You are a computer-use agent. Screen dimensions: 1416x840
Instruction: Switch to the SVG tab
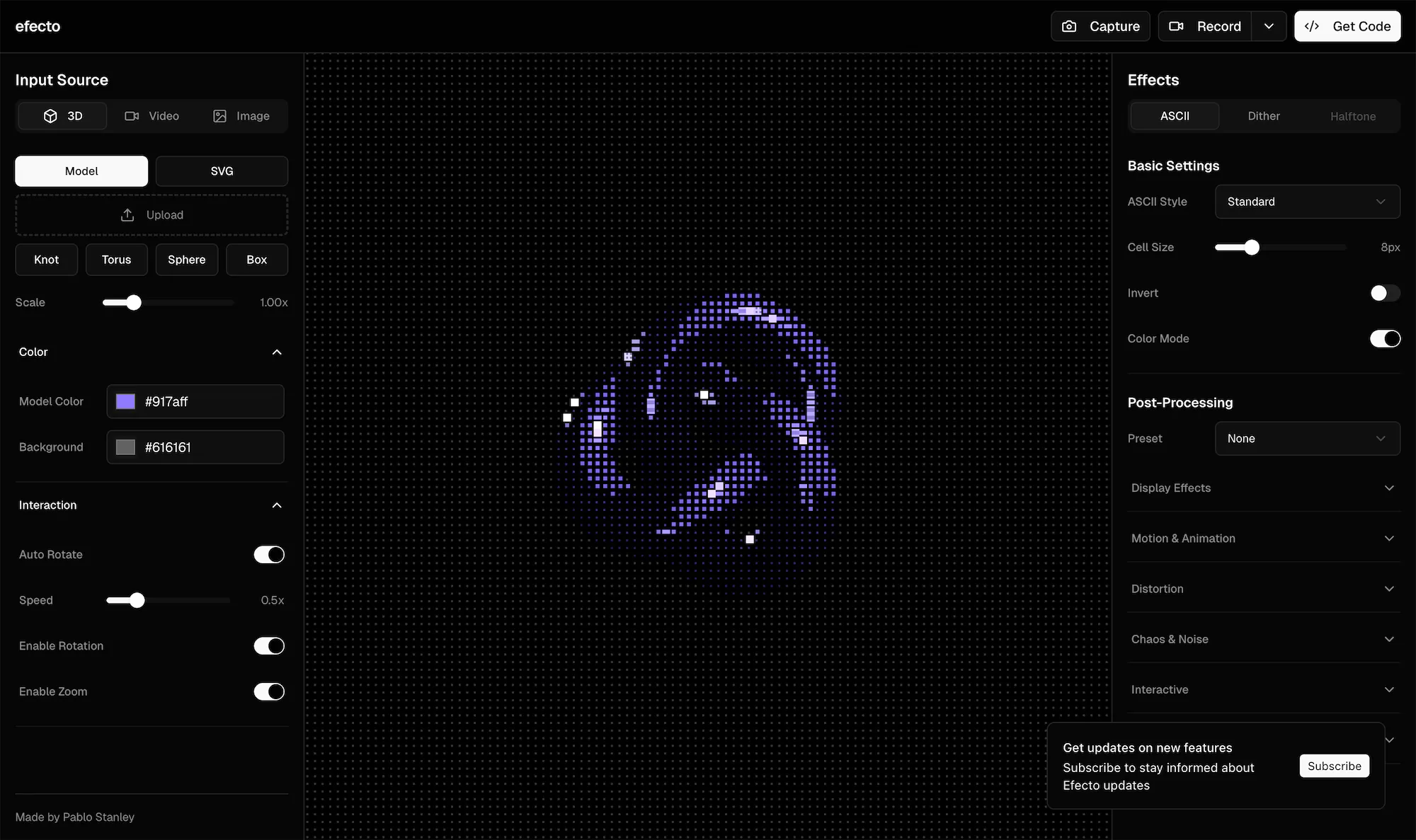222,171
